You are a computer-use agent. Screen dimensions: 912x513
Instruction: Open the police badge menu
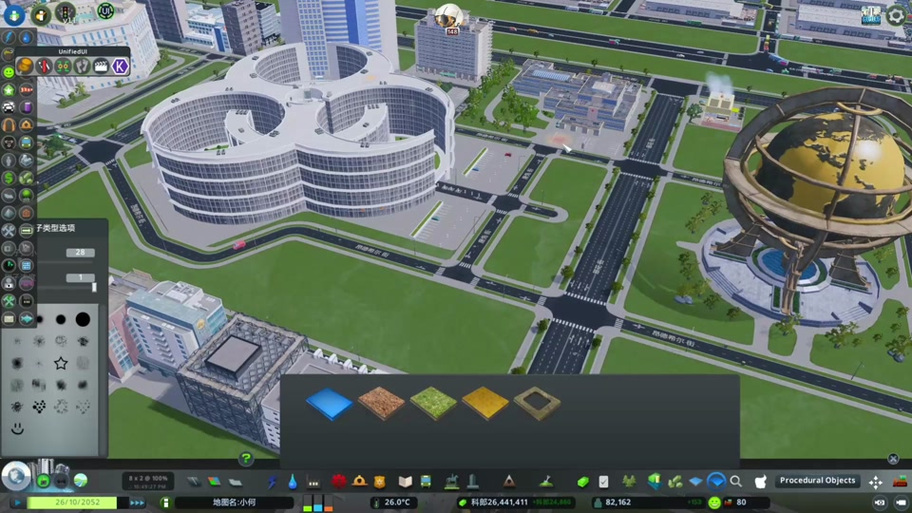[380, 482]
